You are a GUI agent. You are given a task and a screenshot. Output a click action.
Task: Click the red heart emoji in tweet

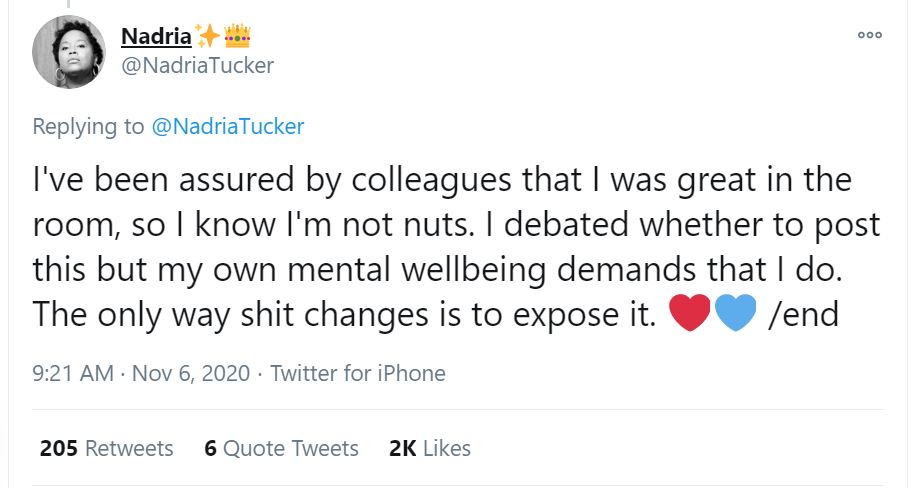click(x=689, y=313)
